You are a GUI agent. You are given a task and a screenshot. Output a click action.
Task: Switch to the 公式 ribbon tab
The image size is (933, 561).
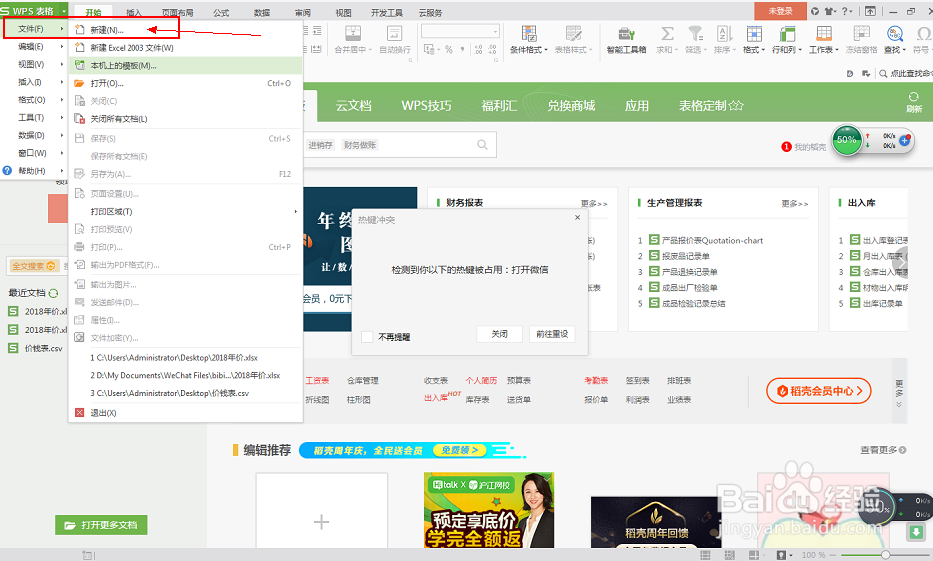(221, 12)
